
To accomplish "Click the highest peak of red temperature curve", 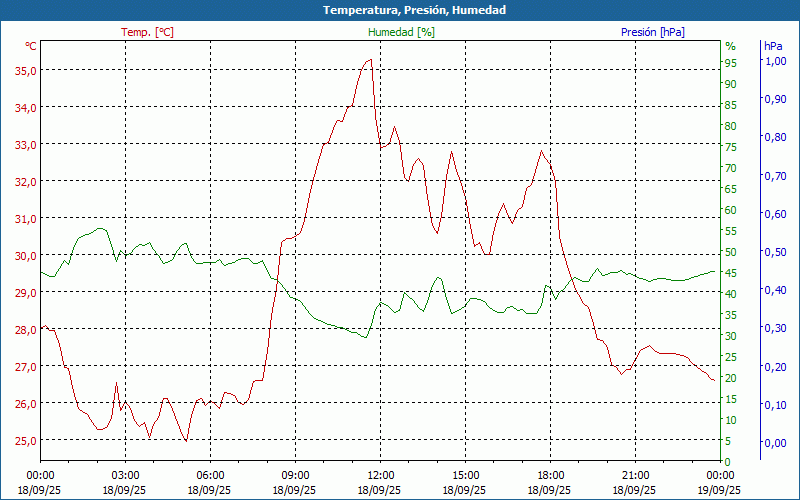I will (371, 60).
